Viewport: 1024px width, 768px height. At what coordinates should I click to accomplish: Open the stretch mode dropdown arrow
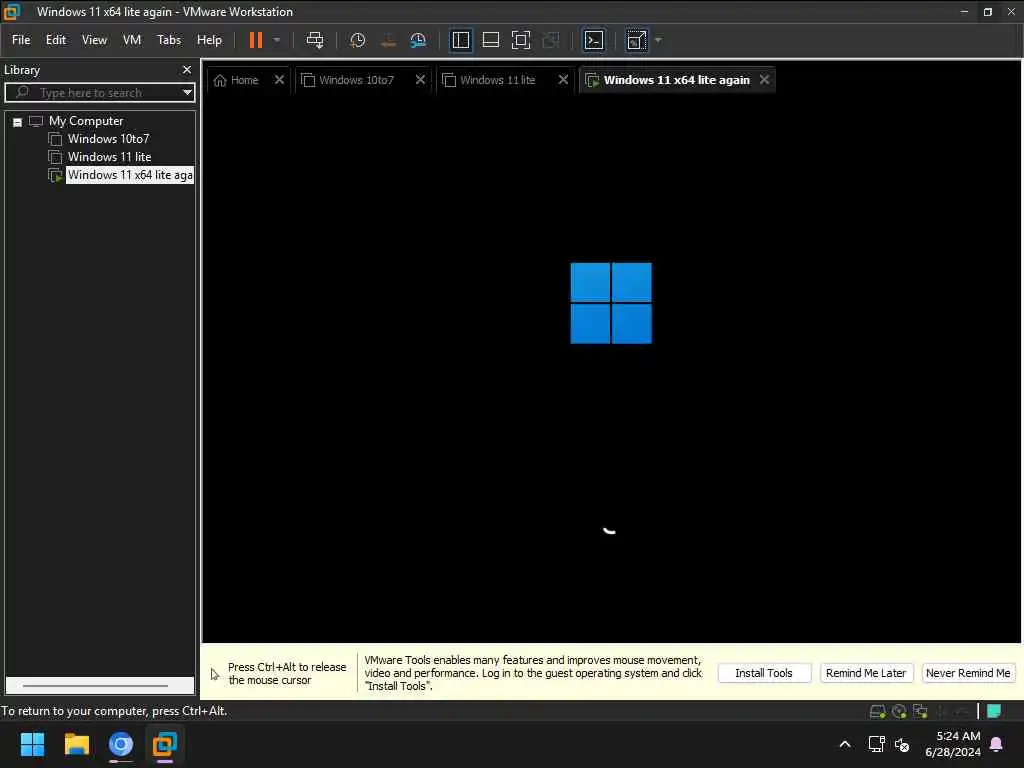click(x=658, y=40)
